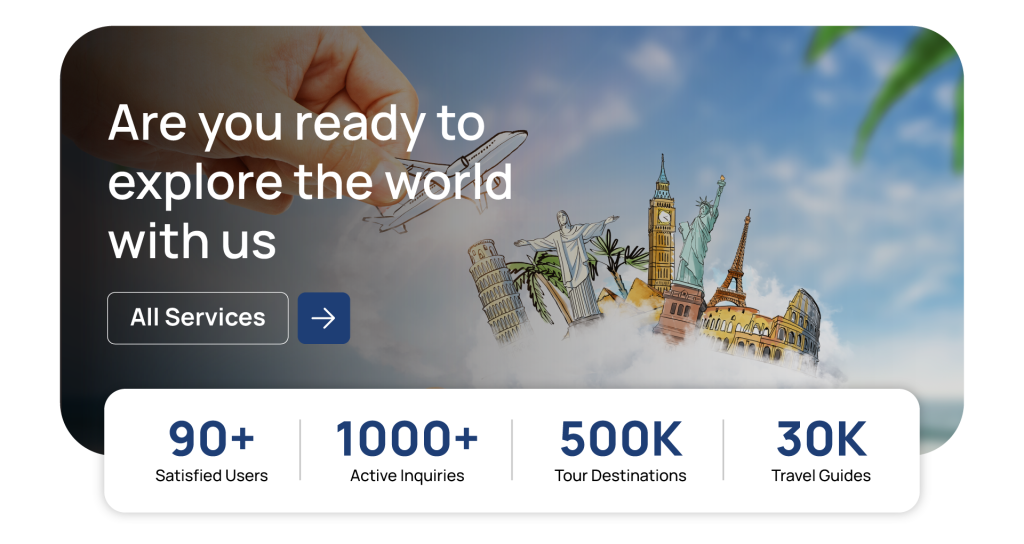Click the blue arrow button

tap(324, 318)
